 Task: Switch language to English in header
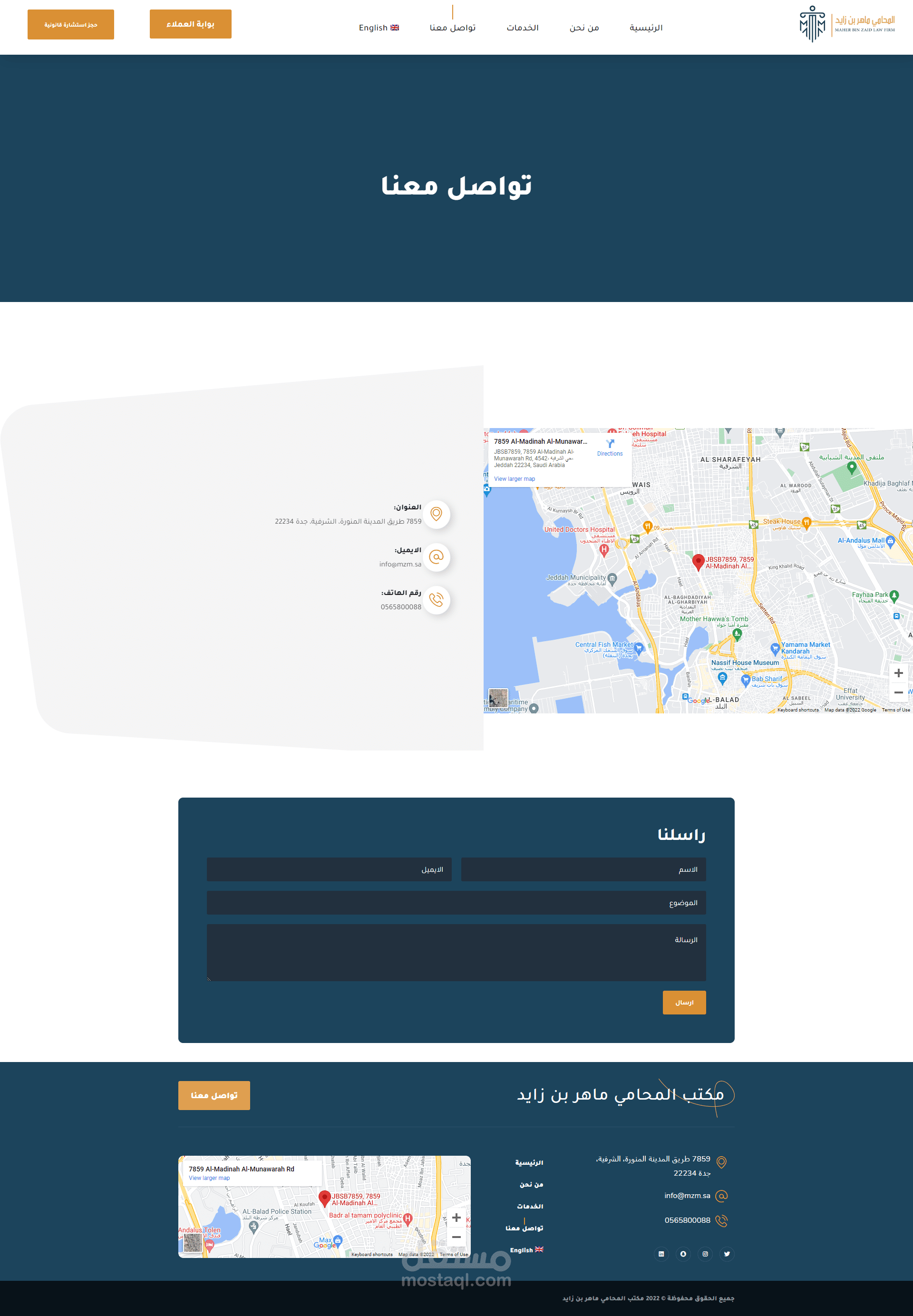[379, 28]
